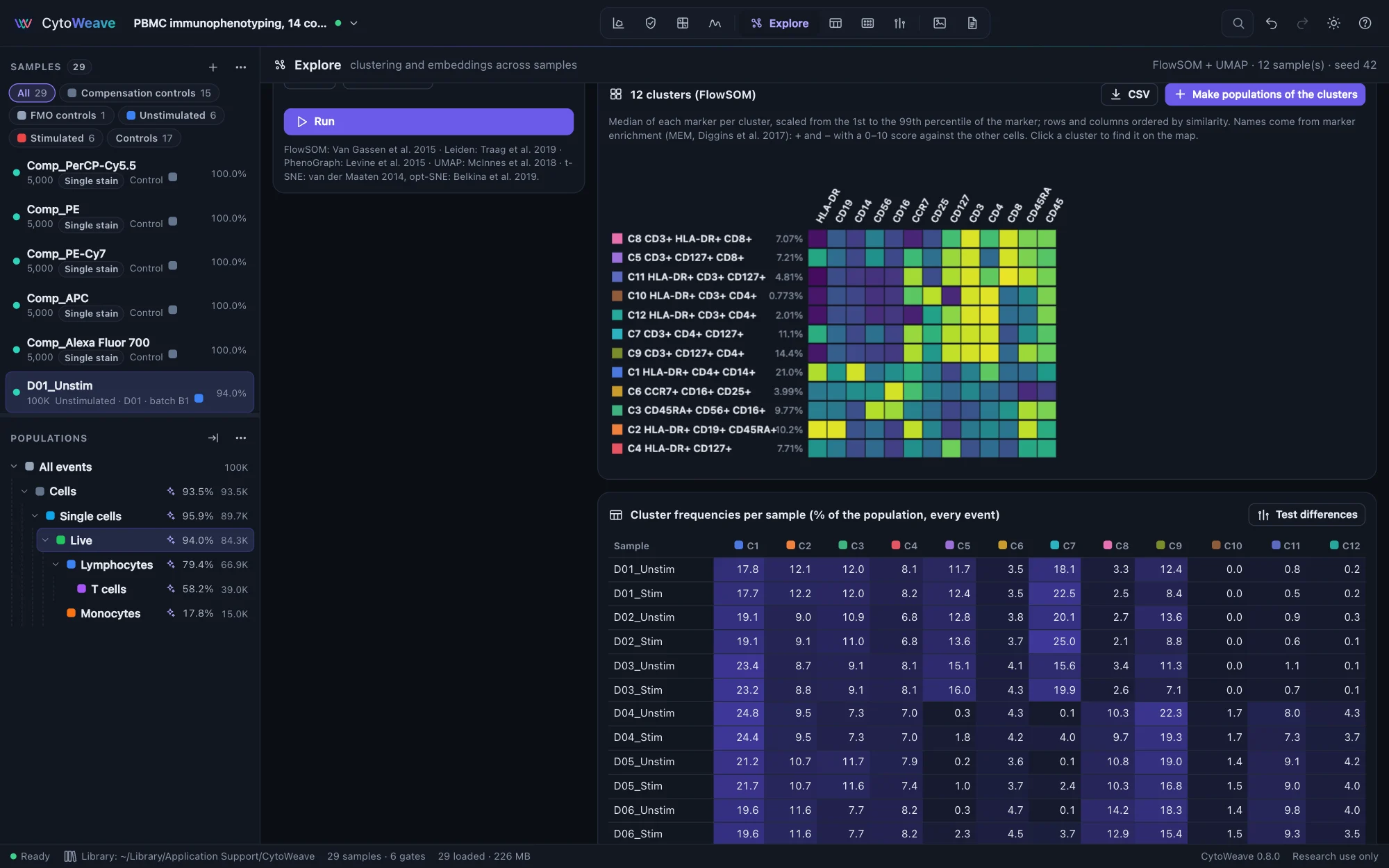Image resolution: width=1389 pixels, height=868 pixels.
Task: Open the shield quality-check view in the toolbar
Action: tap(651, 23)
